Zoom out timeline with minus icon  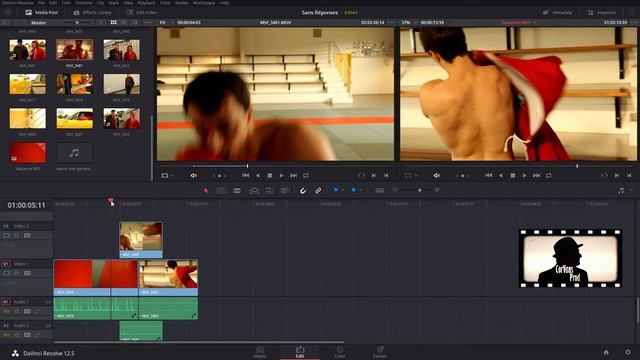(395, 190)
